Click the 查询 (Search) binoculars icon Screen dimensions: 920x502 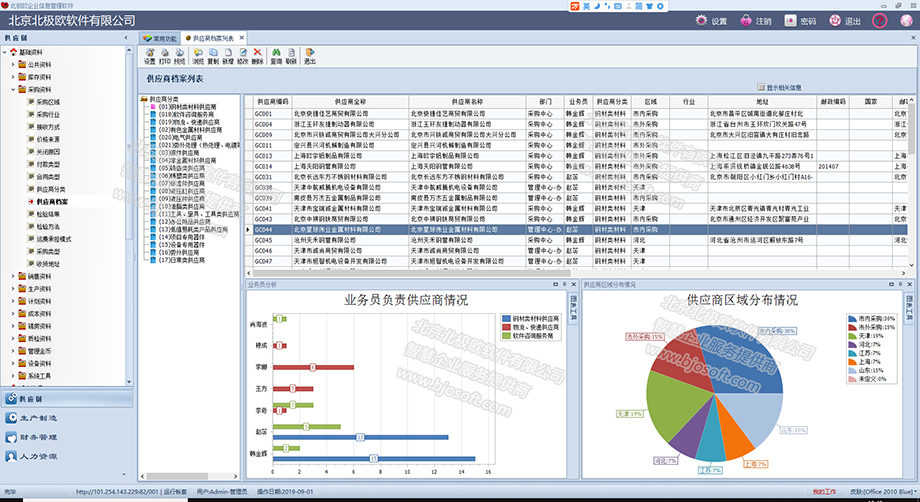click(x=276, y=54)
